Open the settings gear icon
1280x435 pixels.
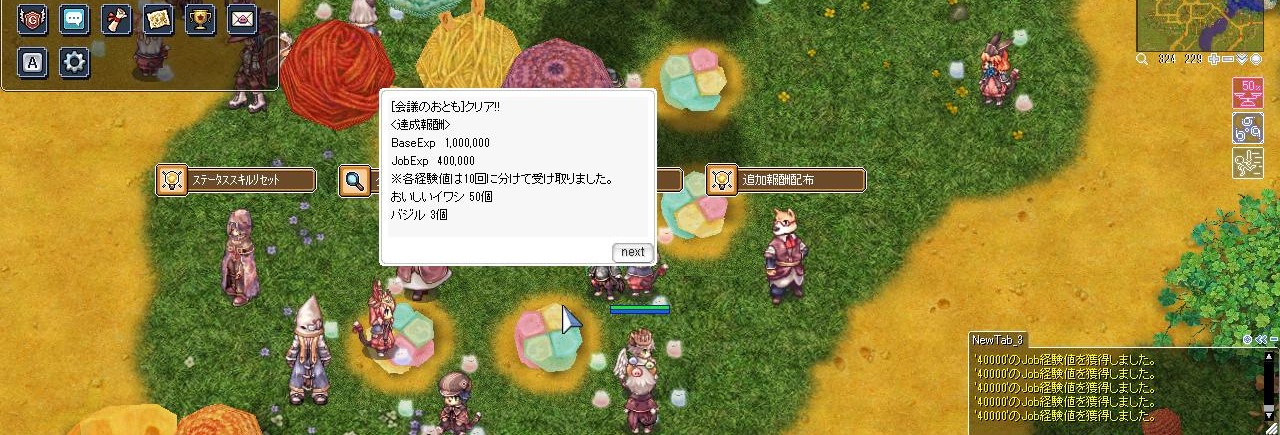[x=74, y=62]
